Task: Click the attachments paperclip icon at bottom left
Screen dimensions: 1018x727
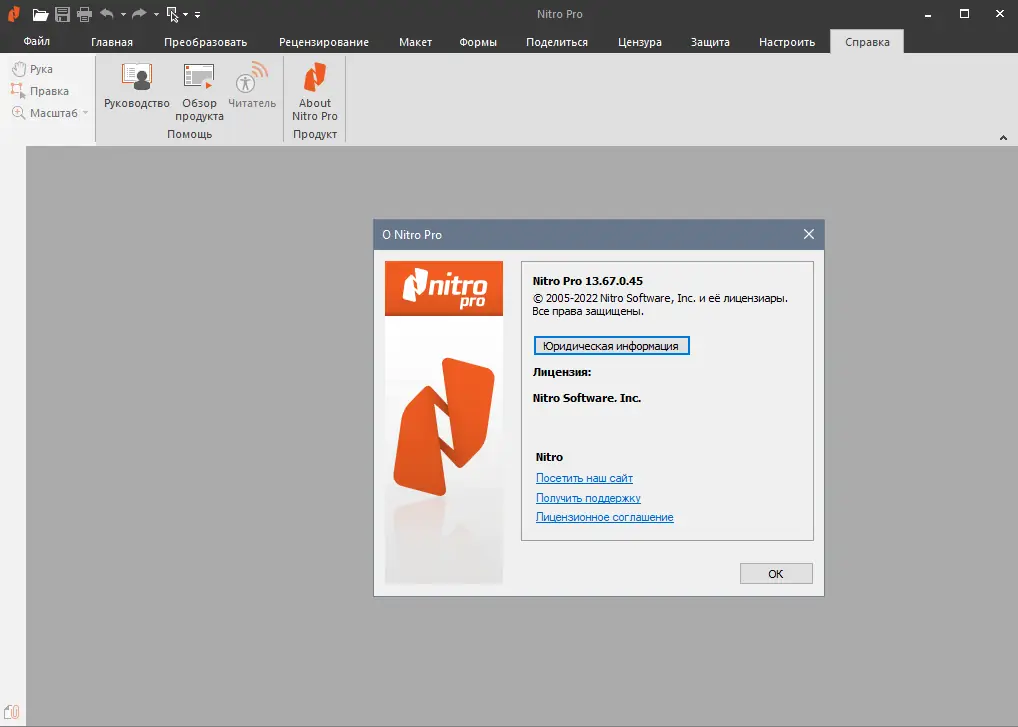Action: pos(12,712)
